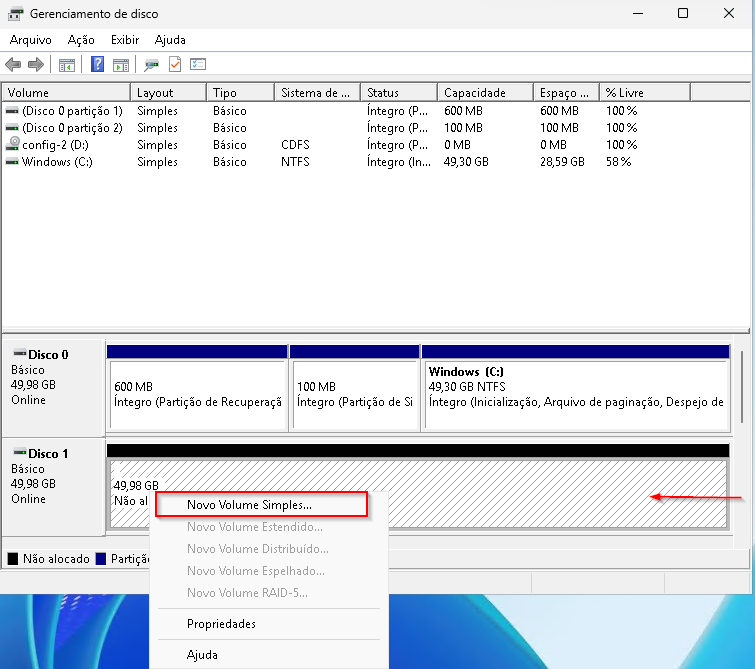Screen dimensions: 755x669
Task: Sort list by Capacidade column header
Action: pos(474,93)
